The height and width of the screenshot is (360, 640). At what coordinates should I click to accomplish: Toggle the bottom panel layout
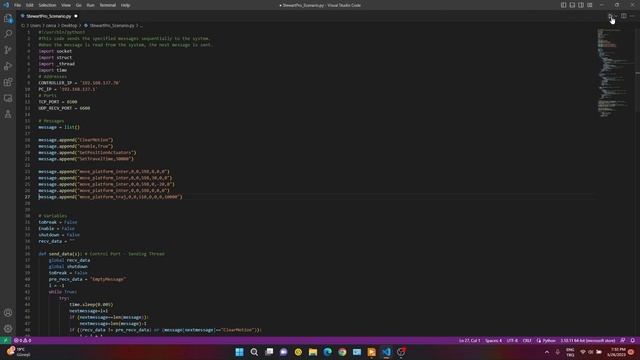(572, 5)
